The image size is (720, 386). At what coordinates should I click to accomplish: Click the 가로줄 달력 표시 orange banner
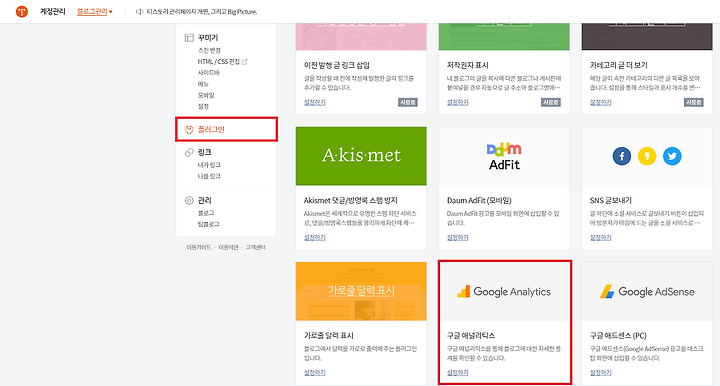(361, 291)
